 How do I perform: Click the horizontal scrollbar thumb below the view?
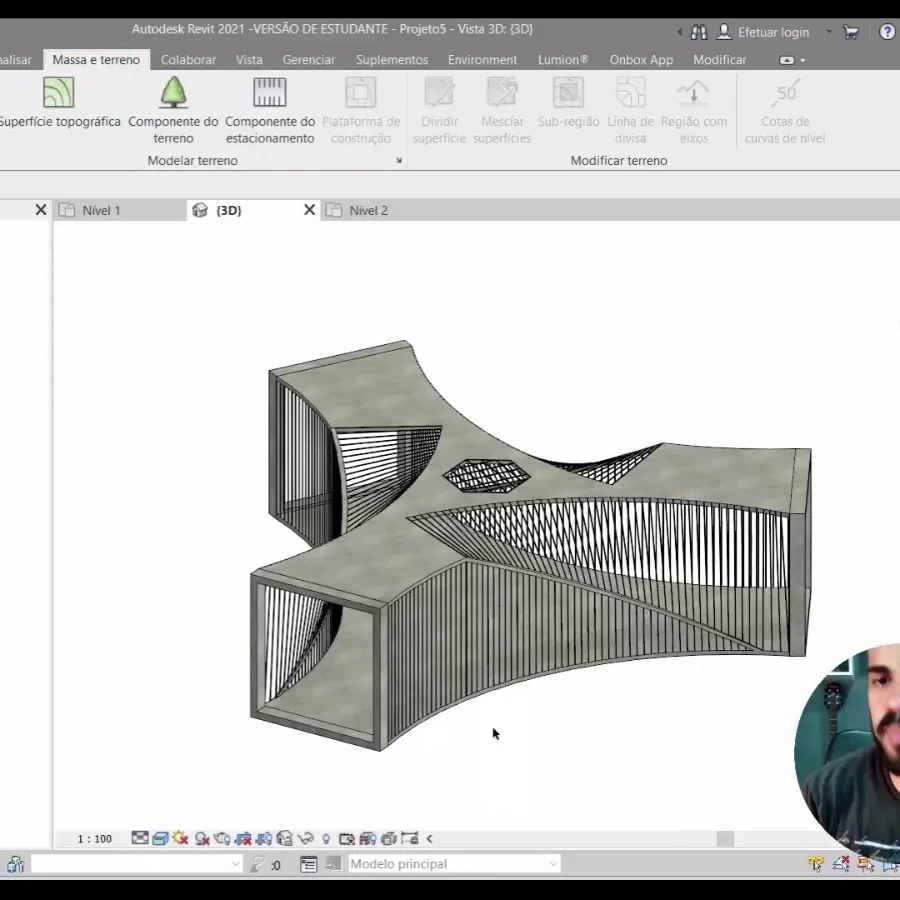(725, 839)
